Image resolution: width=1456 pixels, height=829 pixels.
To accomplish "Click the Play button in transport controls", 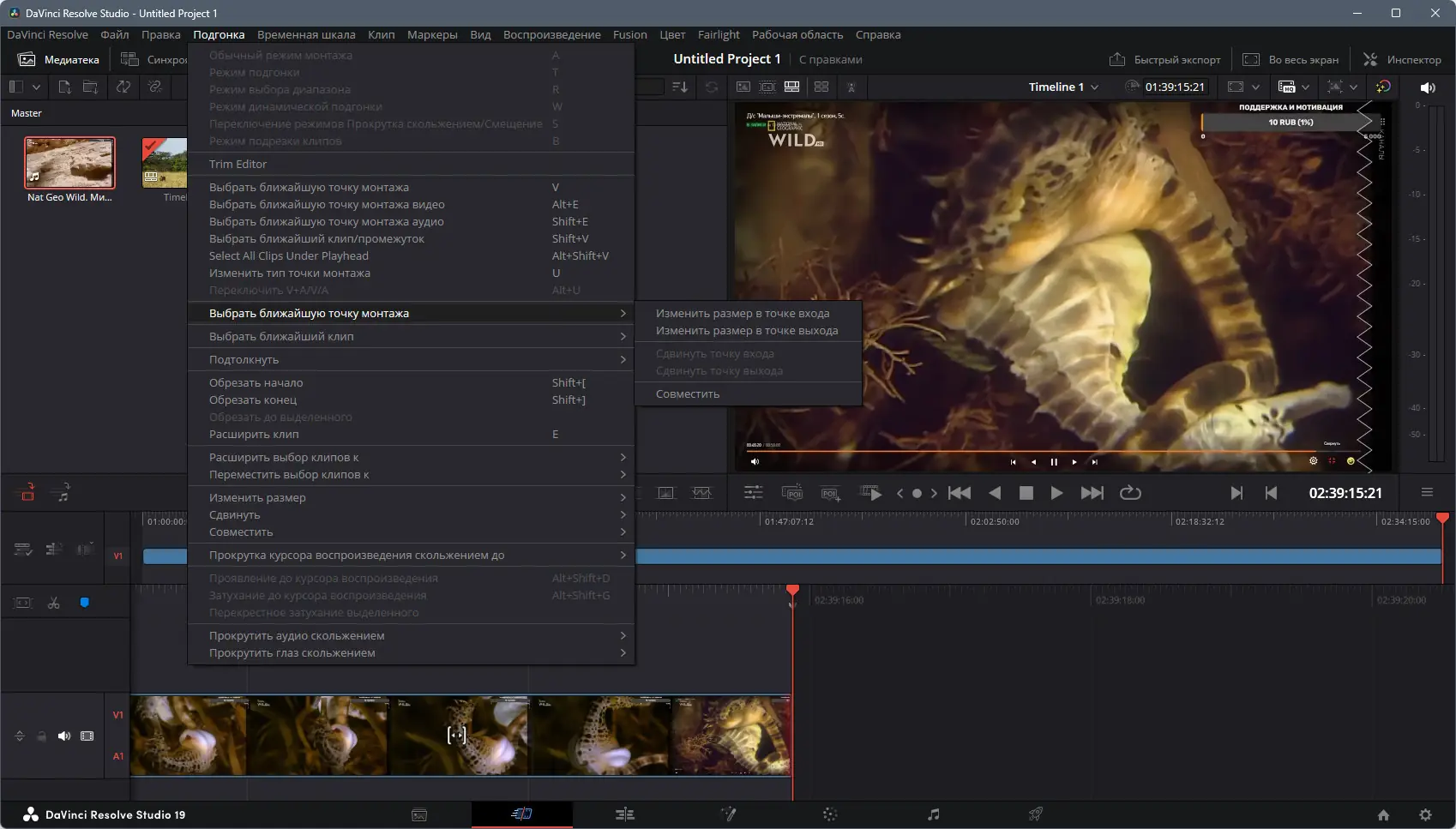I will pyautogui.click(x=1056, y=493).
